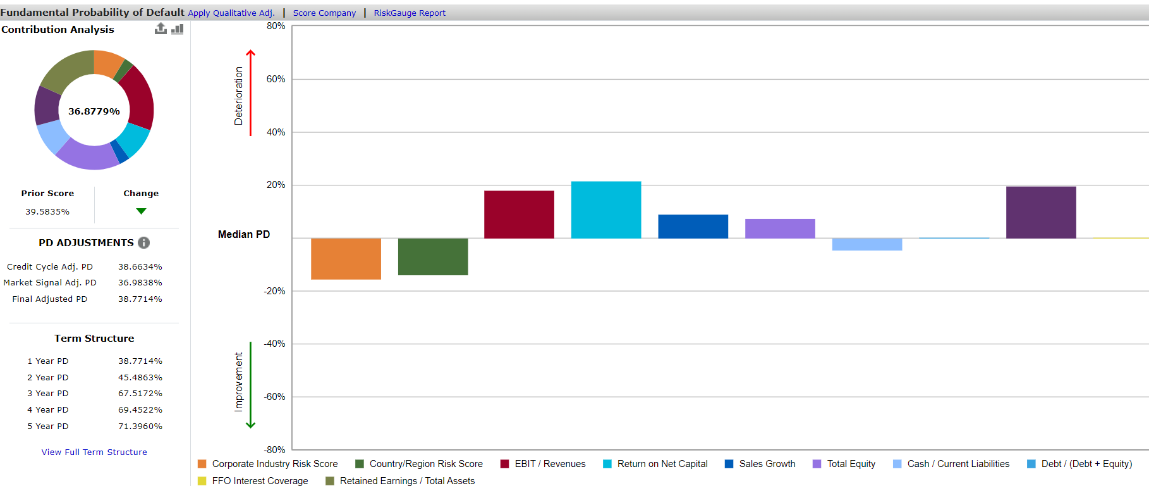This screenshot has width=1149, height=486.
Task: Click the cyan Return on Net Capital bar
Action: (x=606, y=210)
